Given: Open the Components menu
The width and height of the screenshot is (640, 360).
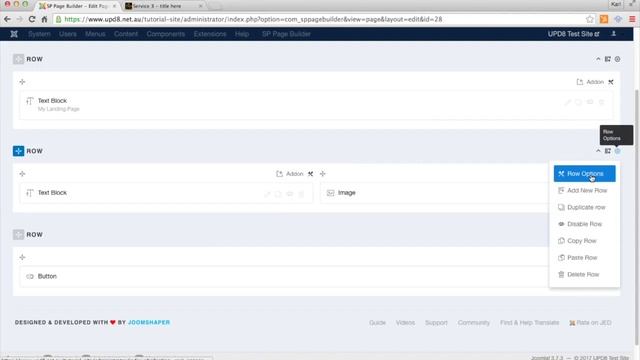Looking at the screenshot, I should point(166,34).
